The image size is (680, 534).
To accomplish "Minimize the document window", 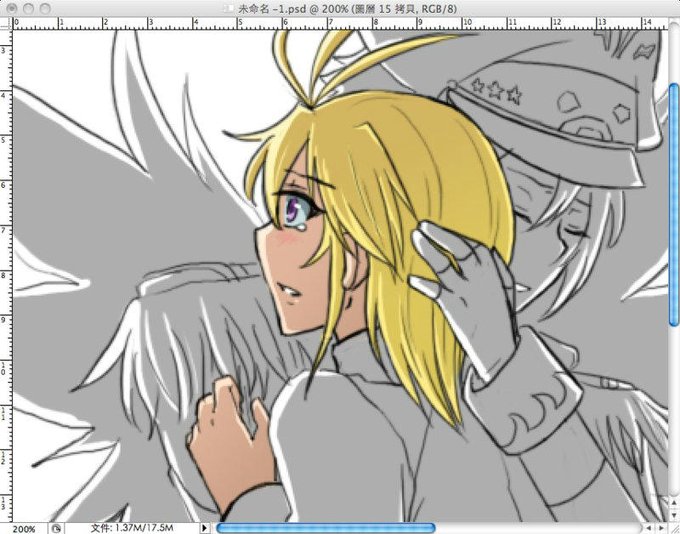I will tap(29, 8).
